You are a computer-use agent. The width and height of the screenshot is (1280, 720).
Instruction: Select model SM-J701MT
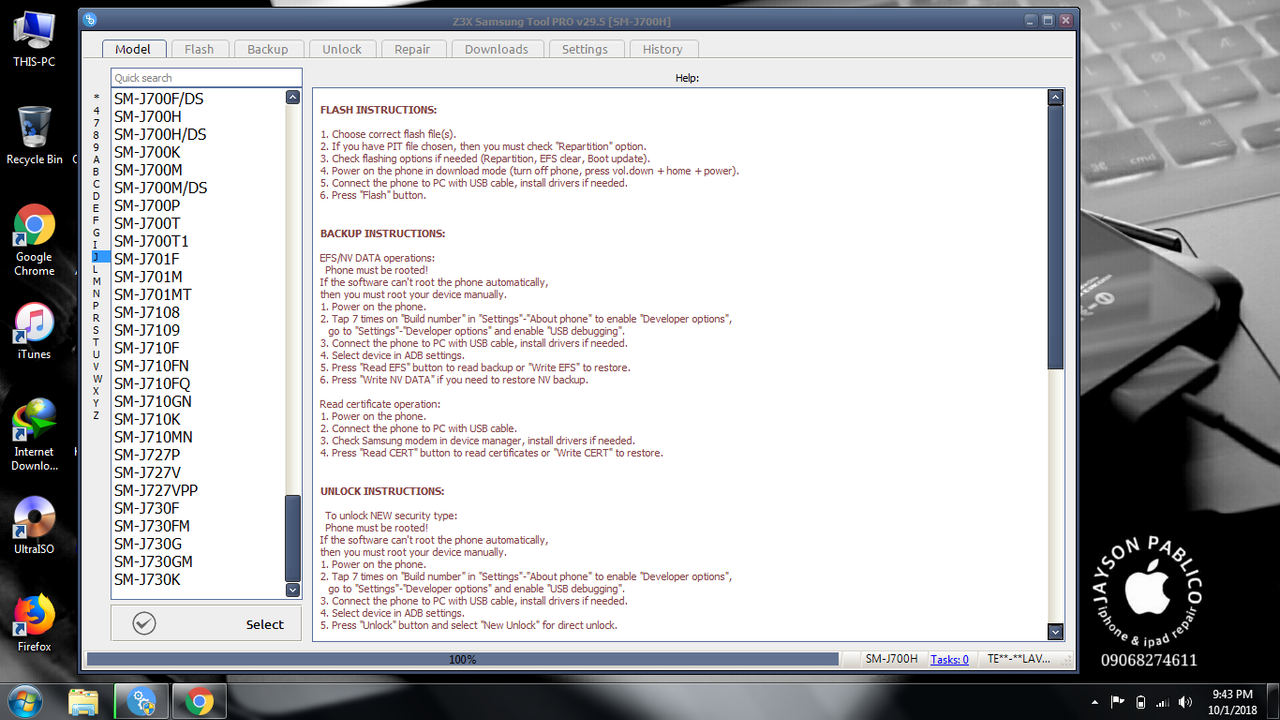[153, 295]
